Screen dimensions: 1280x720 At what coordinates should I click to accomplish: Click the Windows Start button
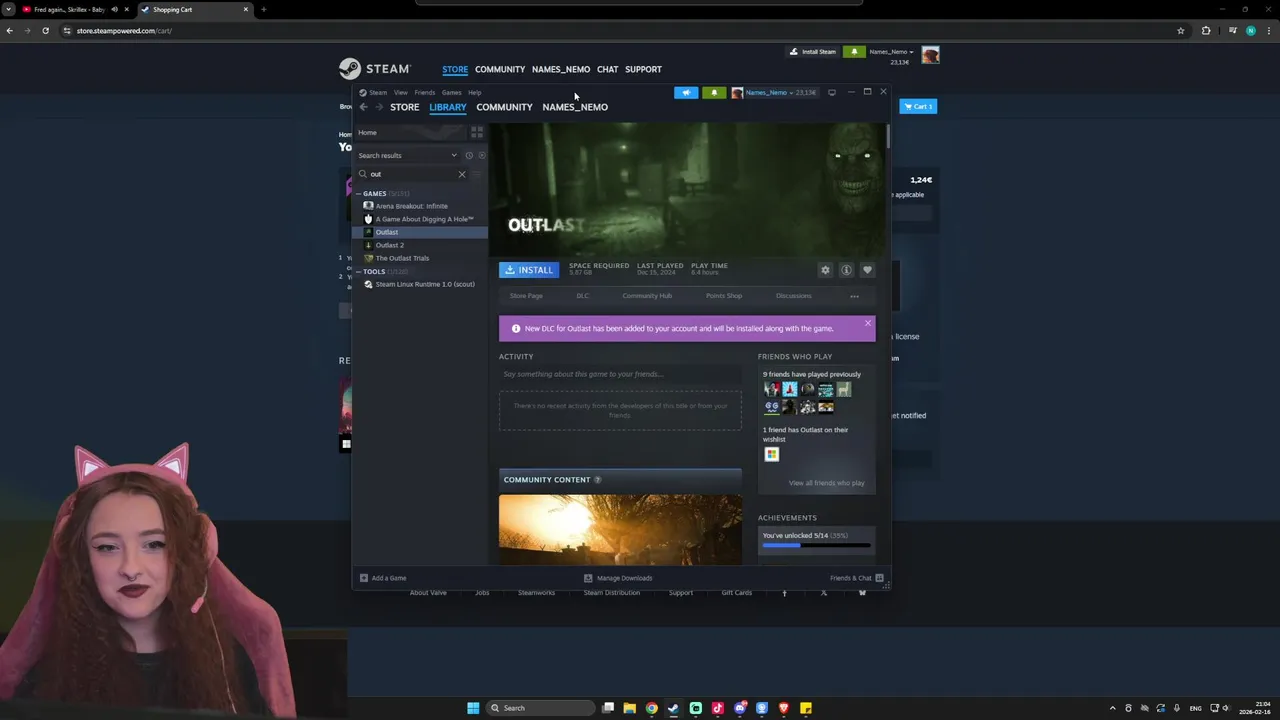point(473,708)
